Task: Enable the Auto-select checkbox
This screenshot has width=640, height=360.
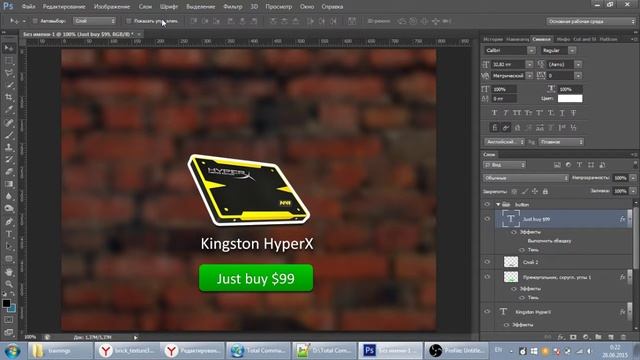Action: 35,21
